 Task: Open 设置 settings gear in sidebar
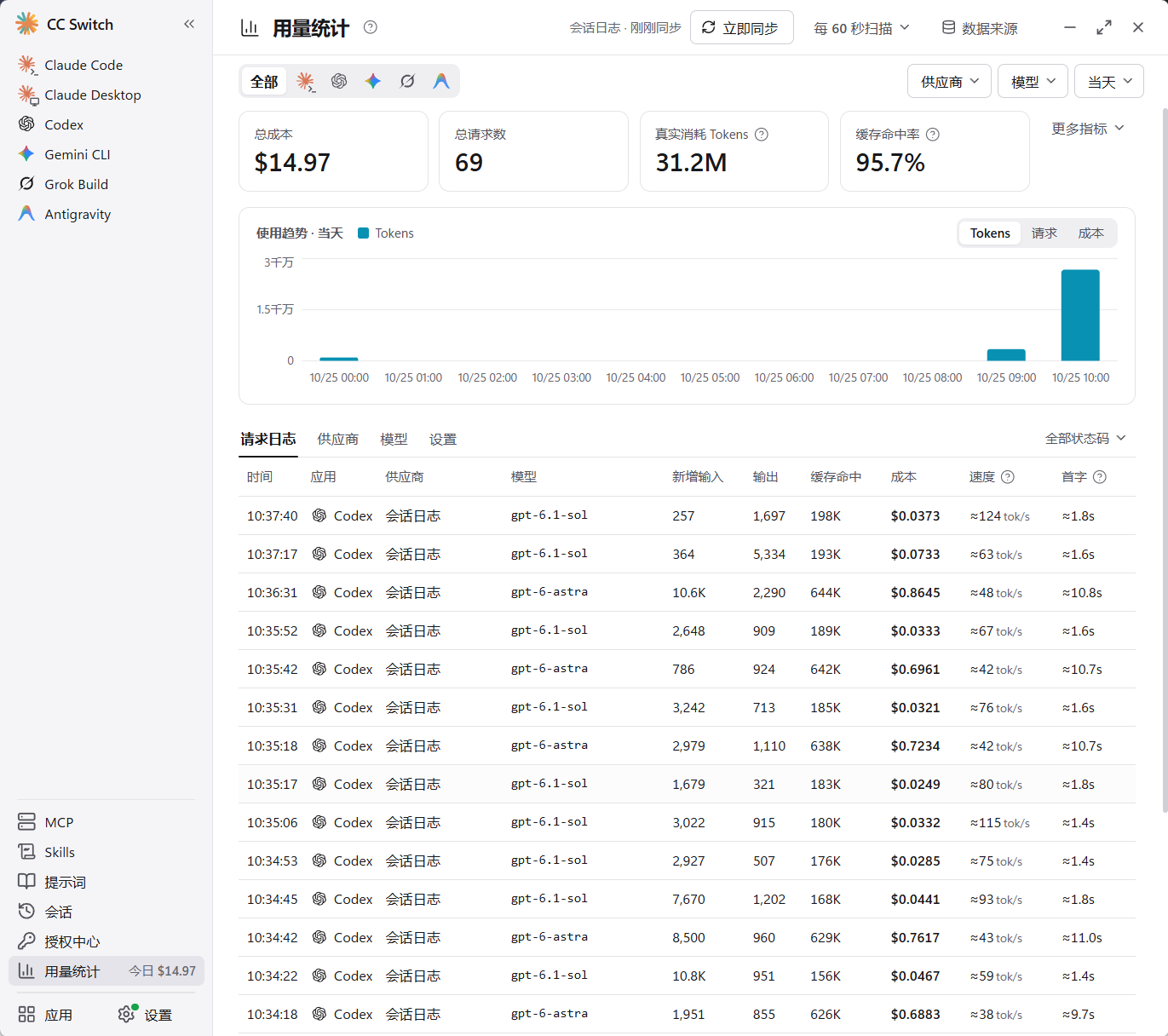[x=145, y=1015]
